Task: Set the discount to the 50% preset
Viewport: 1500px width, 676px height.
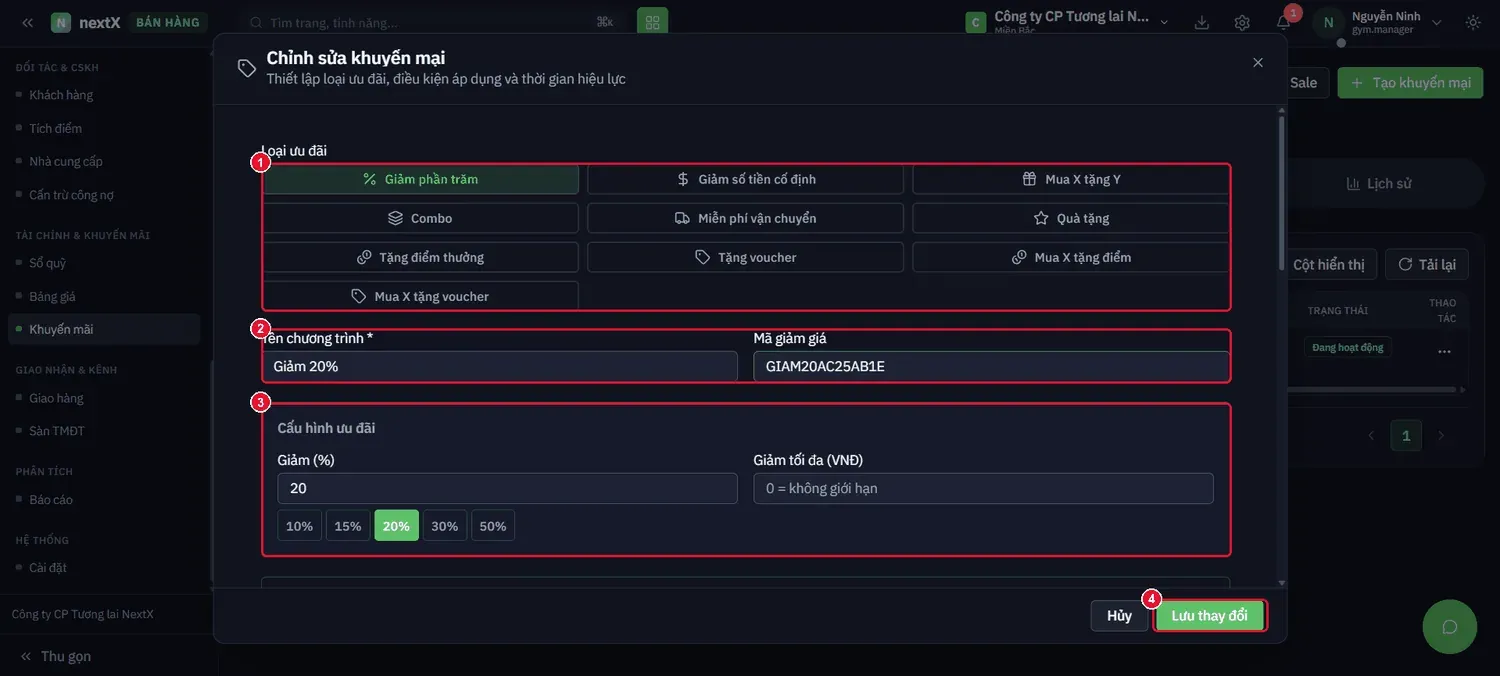Action: (493, 526)
